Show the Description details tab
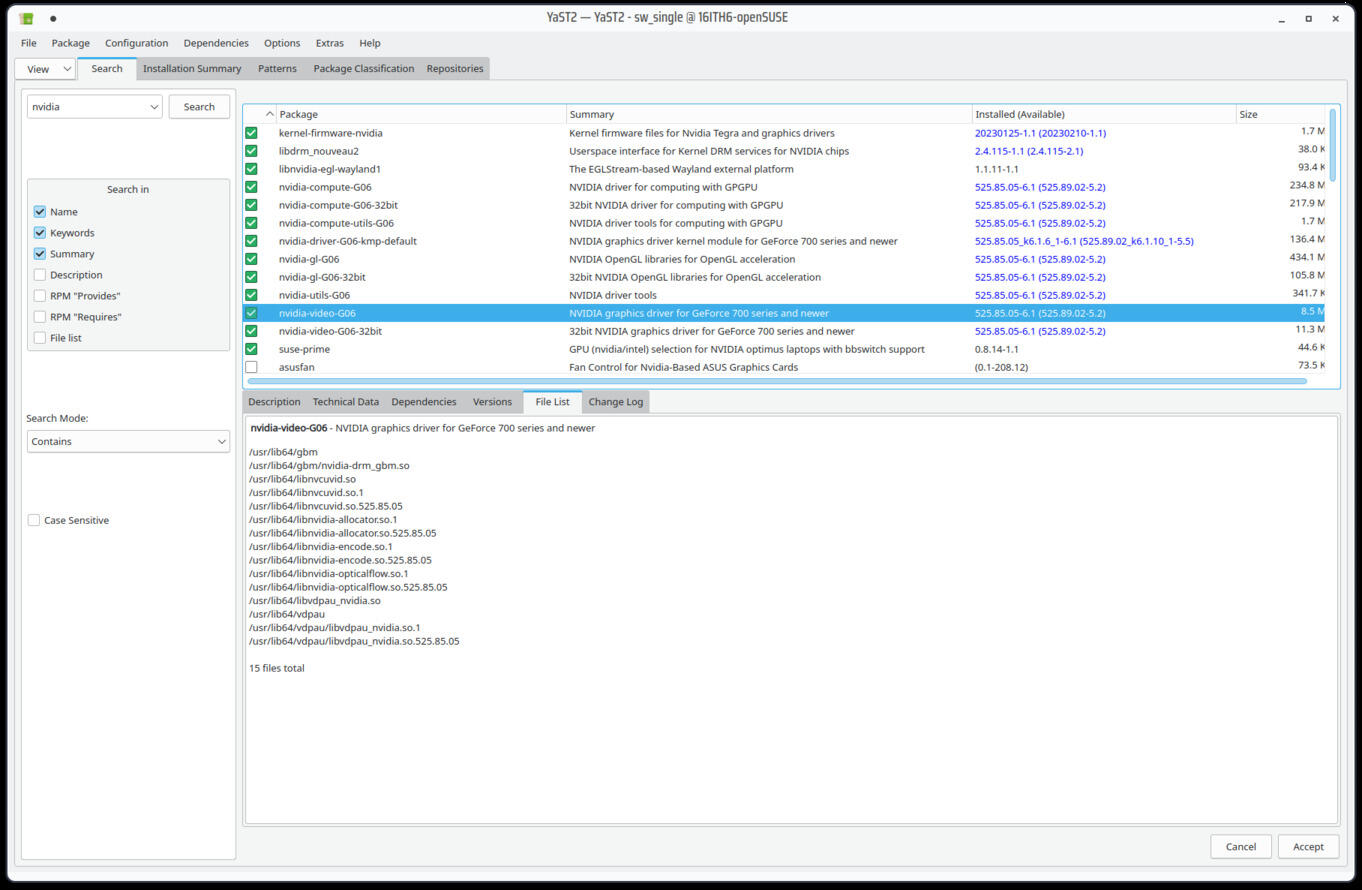 [274, 402]
